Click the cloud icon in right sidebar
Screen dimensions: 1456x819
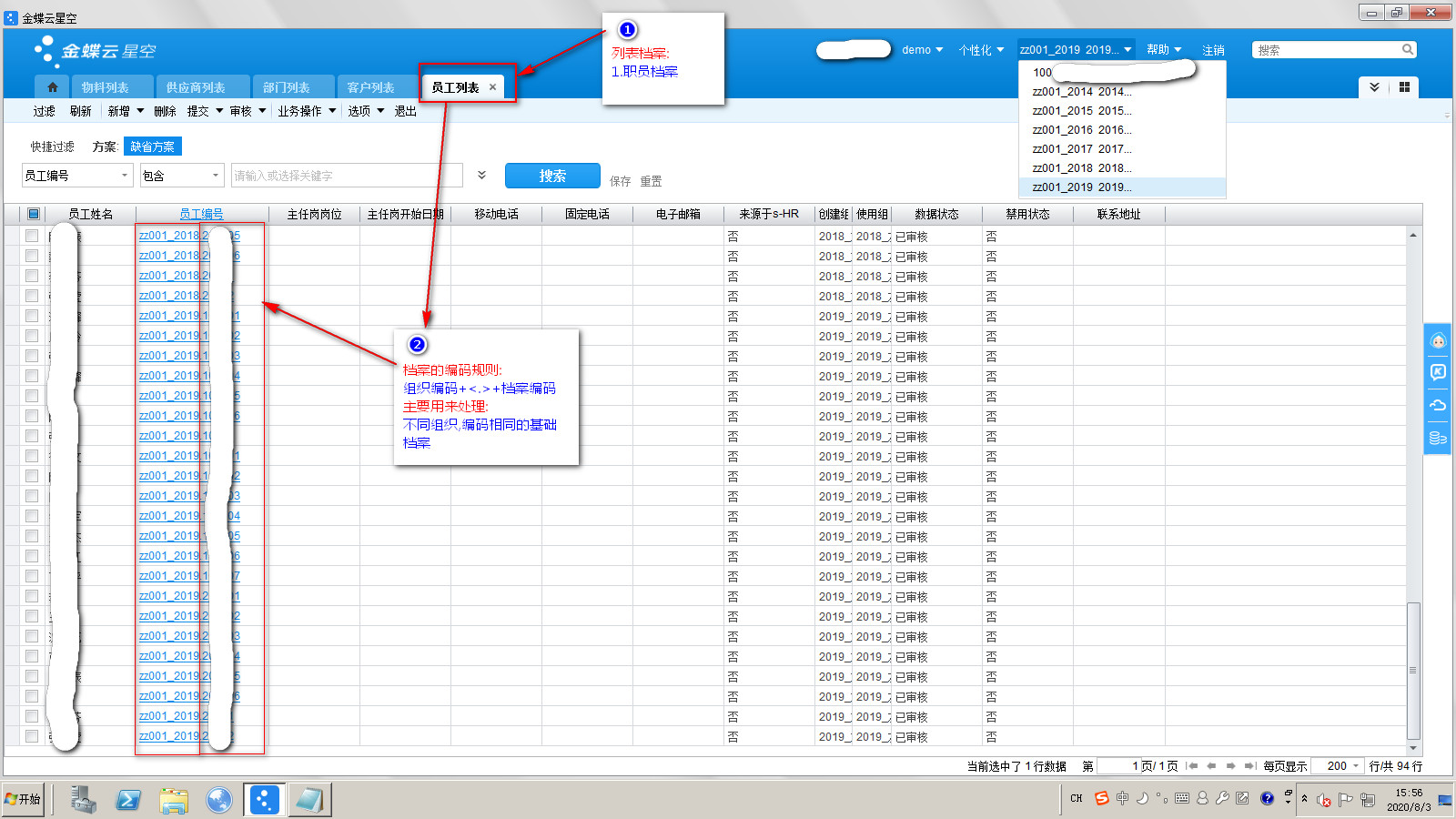(x=1438, y=405)
